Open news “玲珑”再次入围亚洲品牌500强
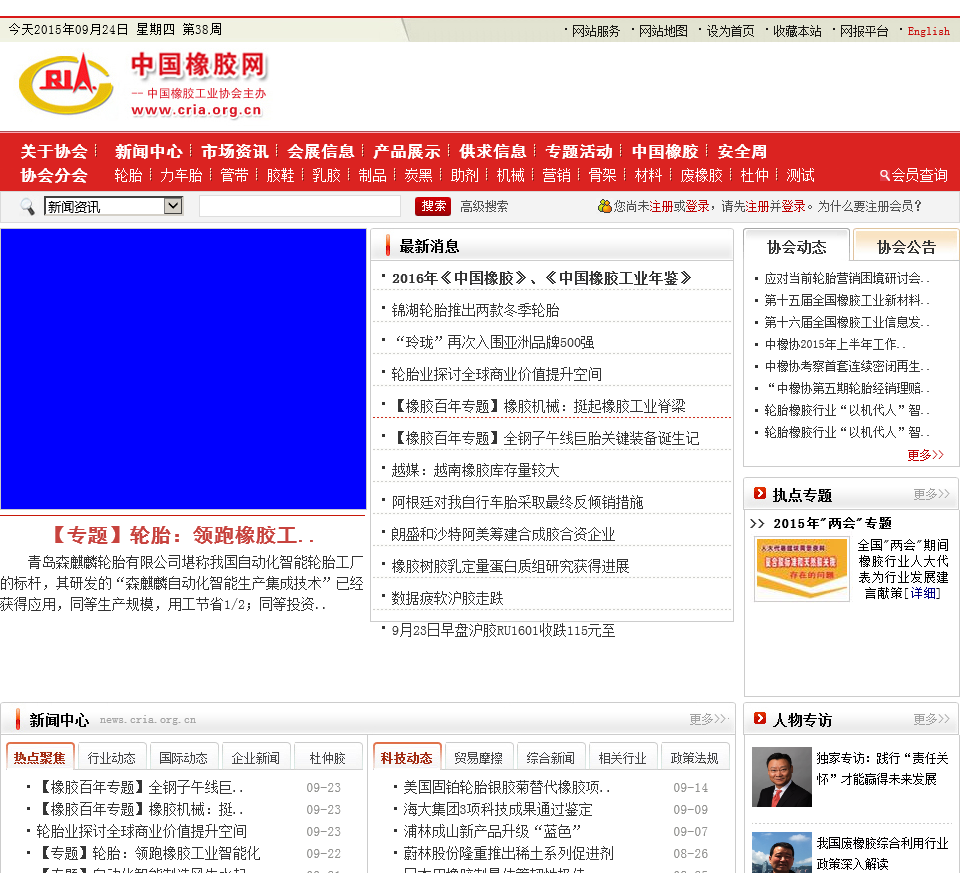This screenshot has width=960, height=873. coord(493,342)
